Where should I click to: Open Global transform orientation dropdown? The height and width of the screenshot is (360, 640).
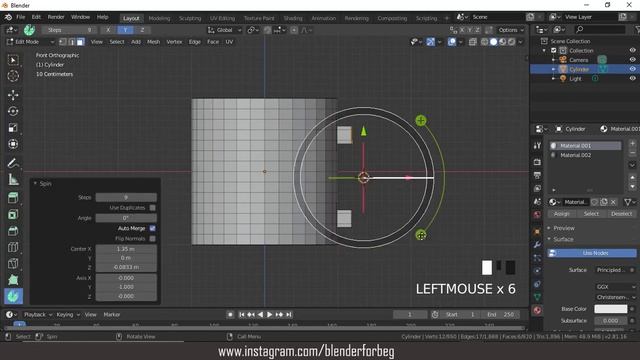tap(224, 30)
